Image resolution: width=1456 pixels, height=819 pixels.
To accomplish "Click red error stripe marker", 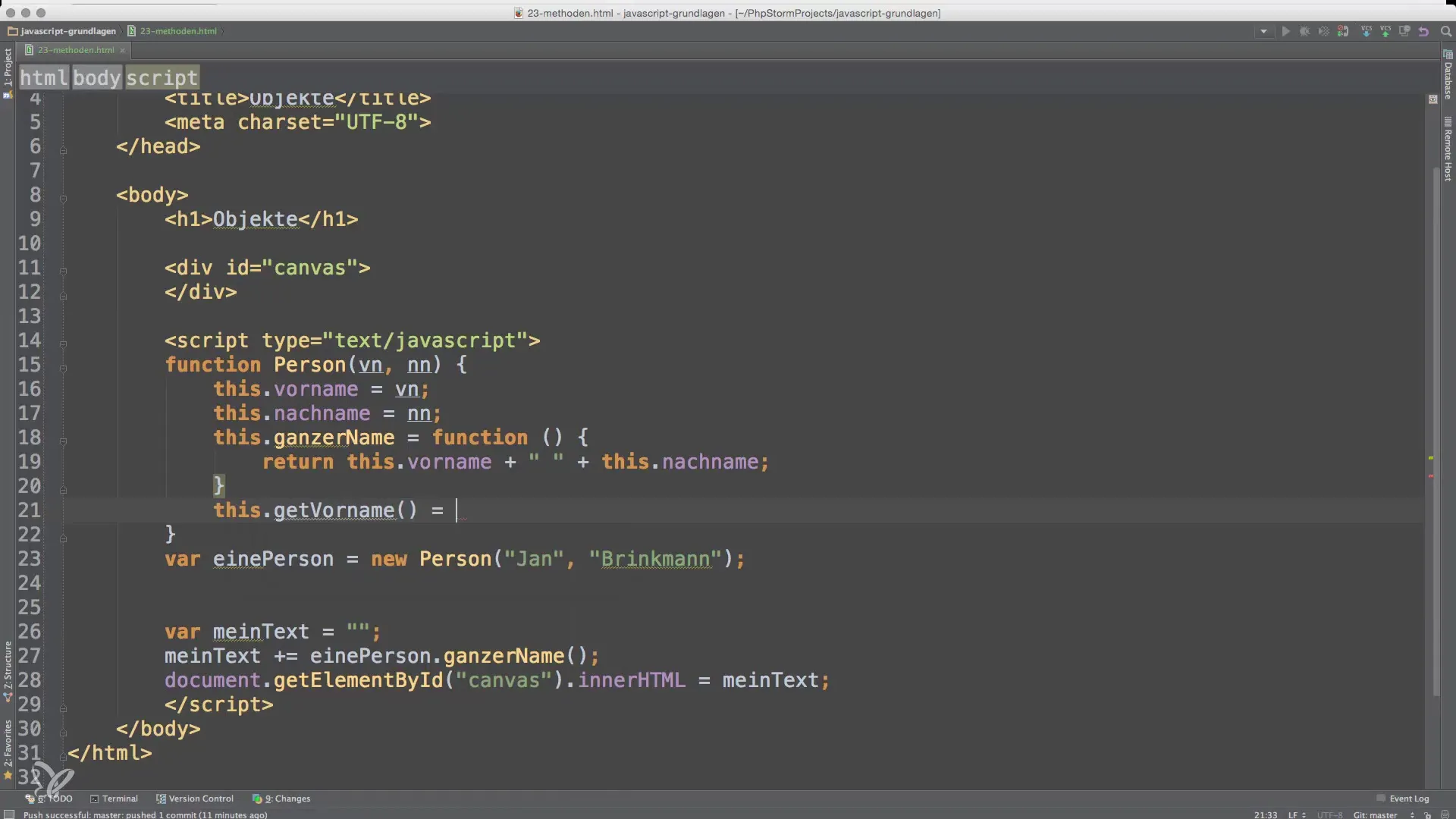I will click(x=1431, y=476).
